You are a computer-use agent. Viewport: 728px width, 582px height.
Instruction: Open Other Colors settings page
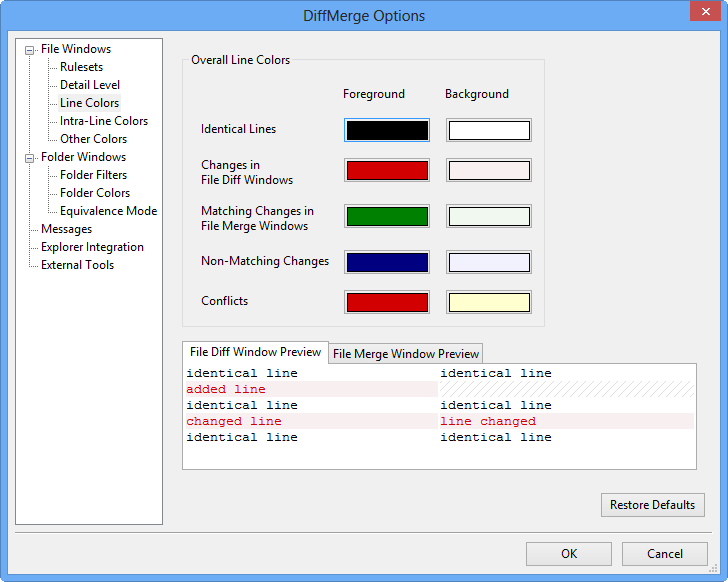point(93,139)
